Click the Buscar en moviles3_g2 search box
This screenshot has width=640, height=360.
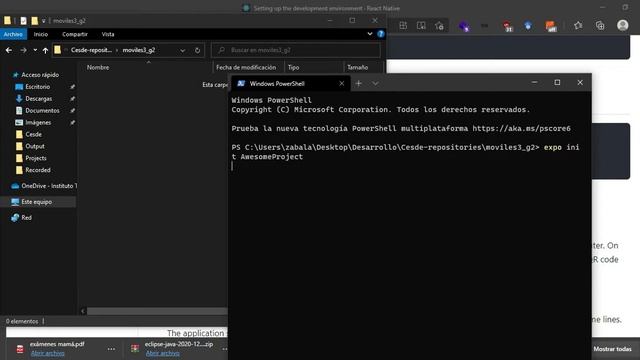[x=296, y=50]
